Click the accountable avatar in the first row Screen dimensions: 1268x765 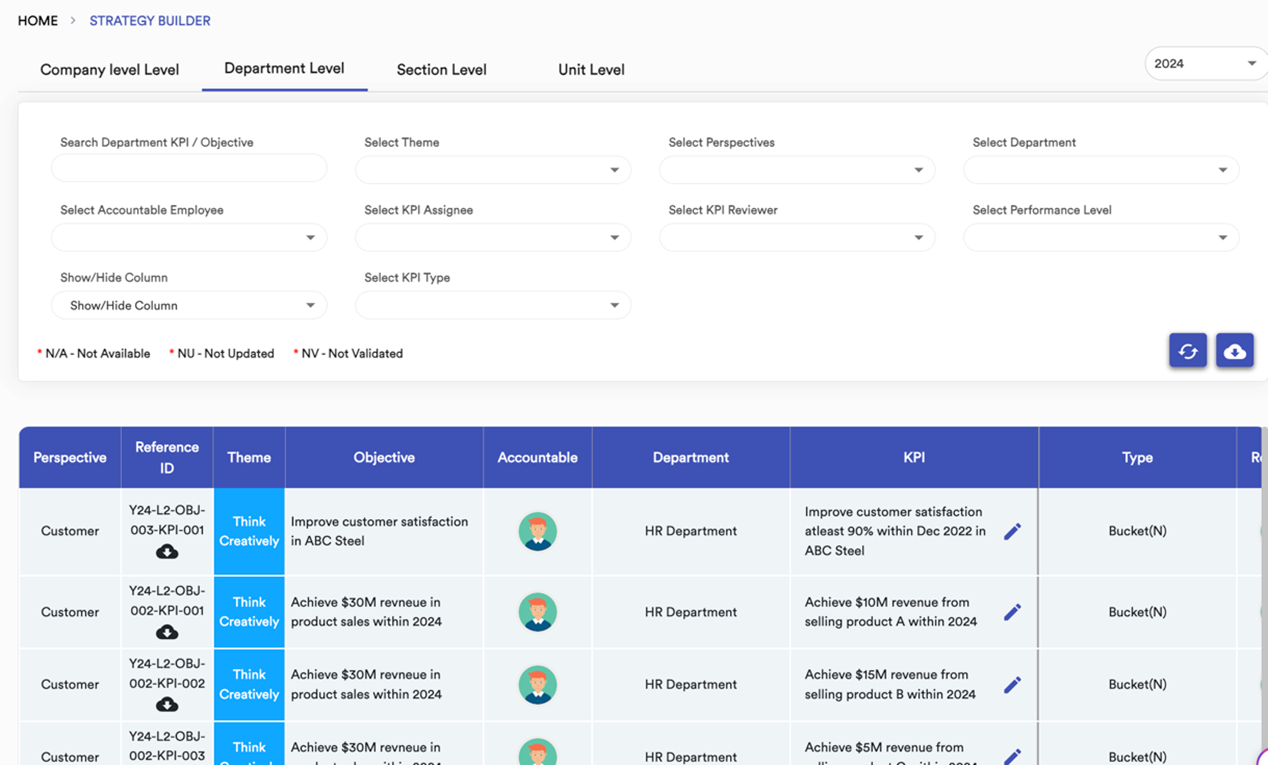coord(538,531)
